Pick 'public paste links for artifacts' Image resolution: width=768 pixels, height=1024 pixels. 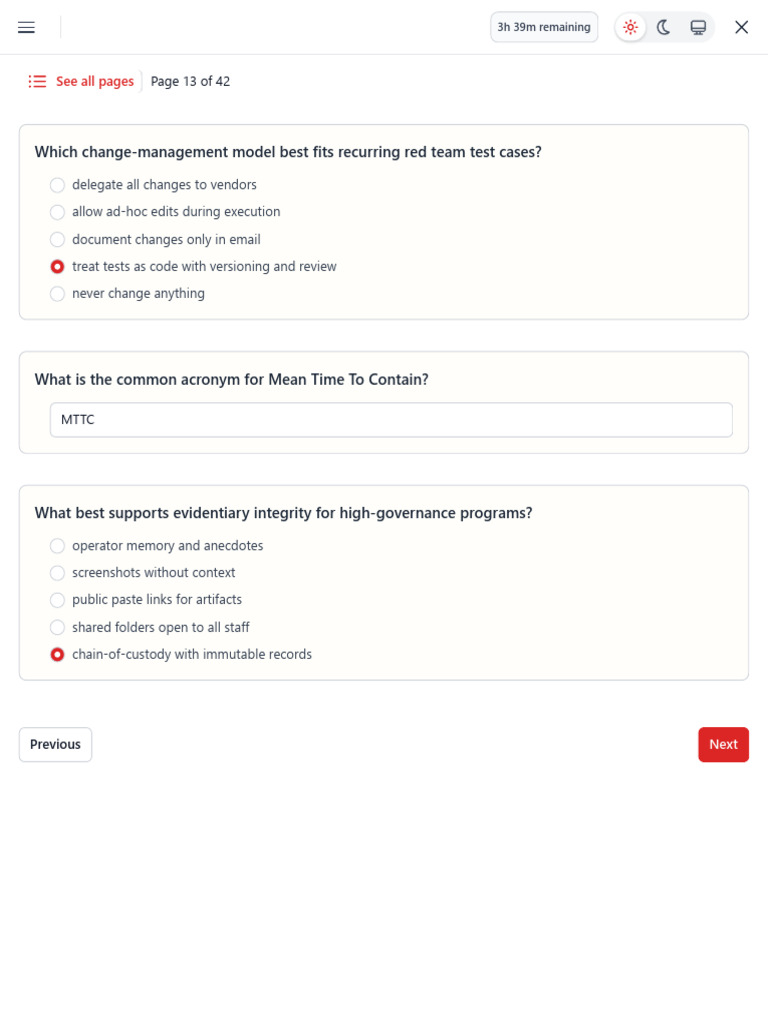tap(58, 600)
